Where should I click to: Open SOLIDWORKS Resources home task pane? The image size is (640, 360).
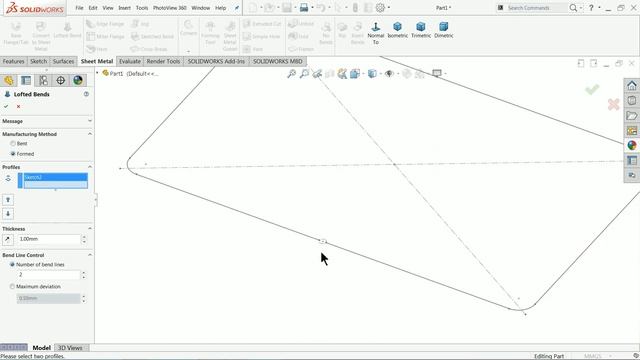tap(632, 85)
